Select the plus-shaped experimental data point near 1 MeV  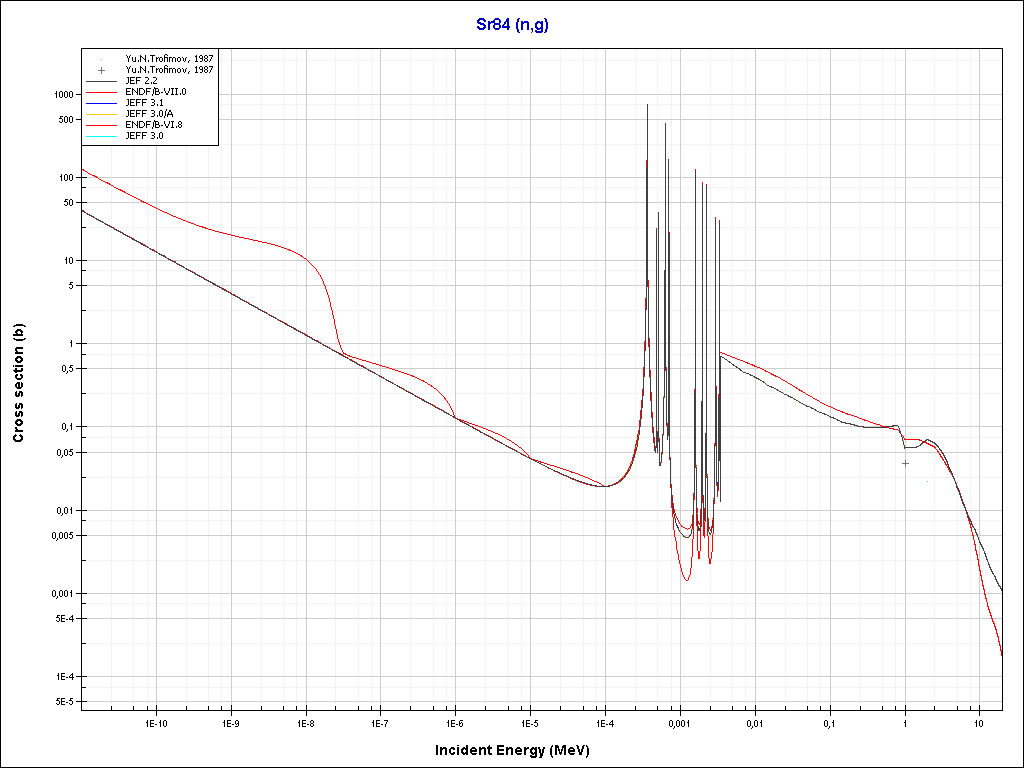pos(905,463)
